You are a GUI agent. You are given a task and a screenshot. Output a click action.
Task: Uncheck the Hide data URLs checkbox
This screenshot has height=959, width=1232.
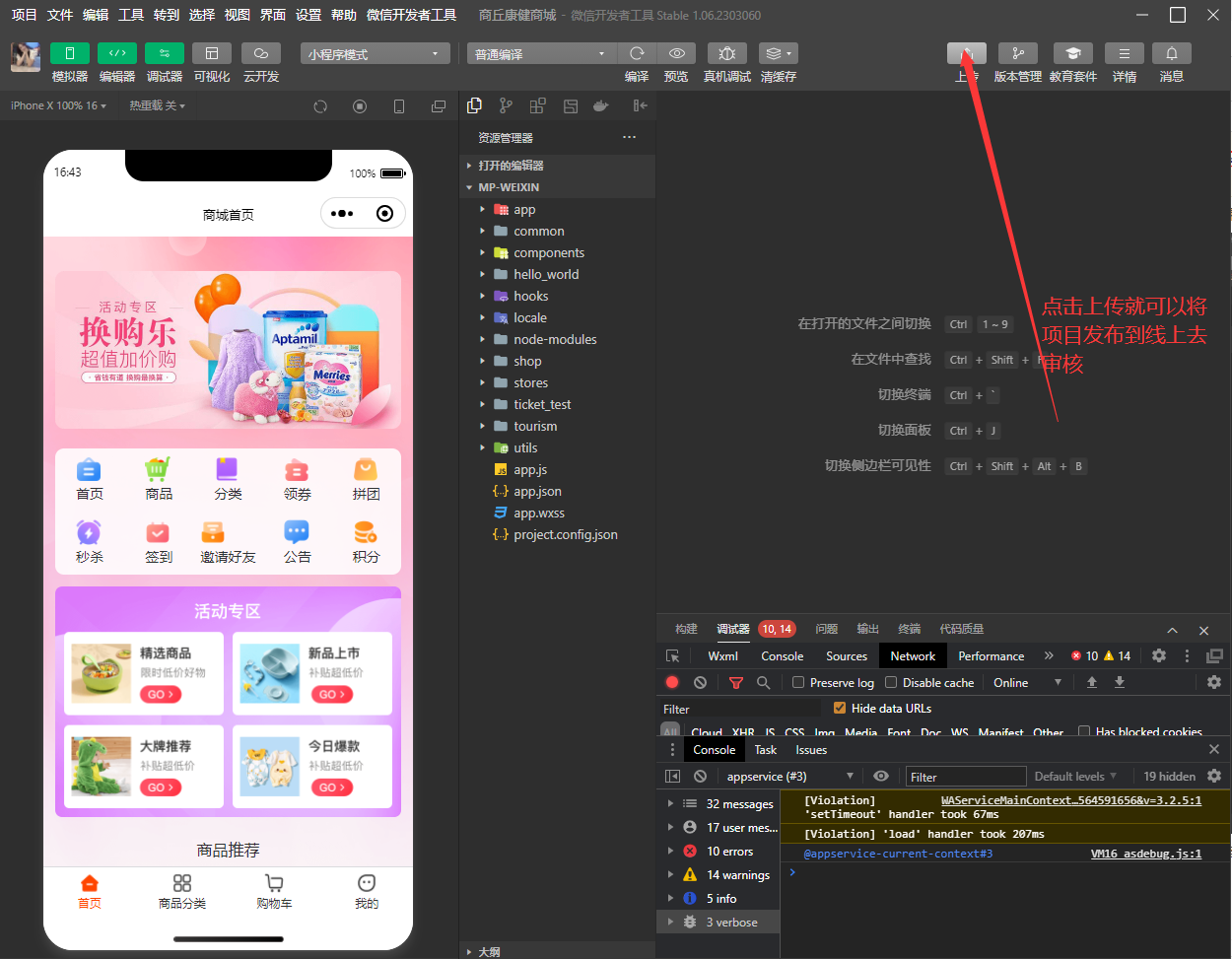[x=840, y=708]
